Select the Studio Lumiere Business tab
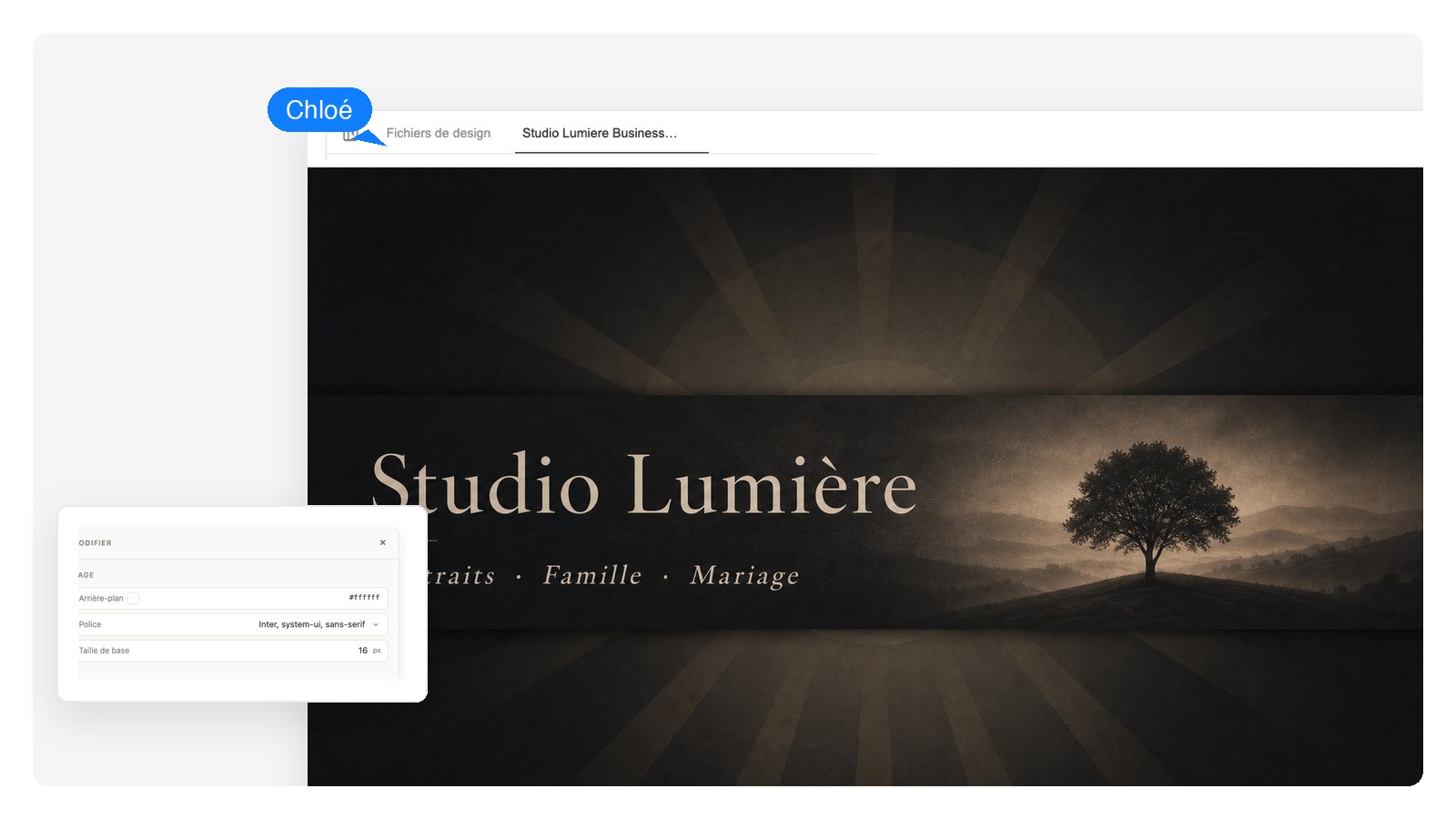Image resolution: width=1456 pixels, height=819 pixels. click(x=611, y=133)
